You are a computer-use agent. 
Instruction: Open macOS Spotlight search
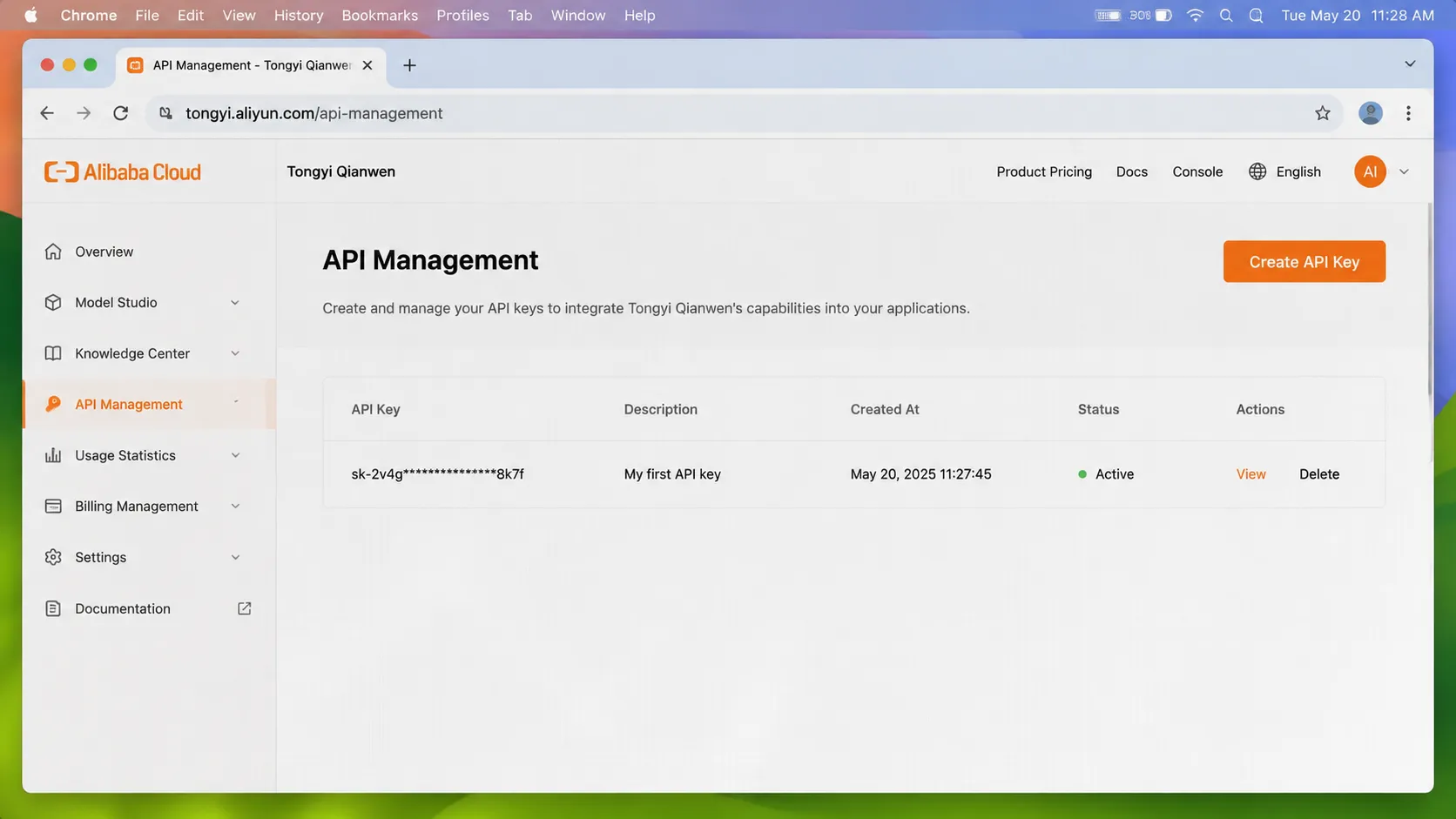click(x=1226, y=16)
